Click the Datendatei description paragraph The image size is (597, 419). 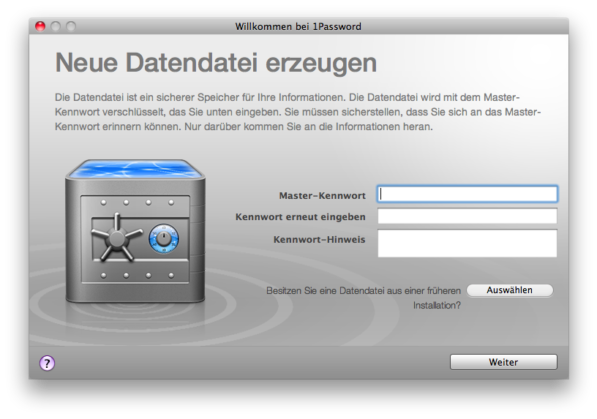(x=298, y=112)
